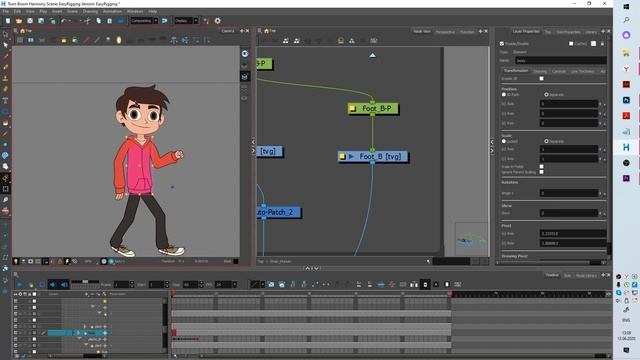Switch to the Timeline tab
The width and height of the screenshot is (640, 360).
point(552,275)
